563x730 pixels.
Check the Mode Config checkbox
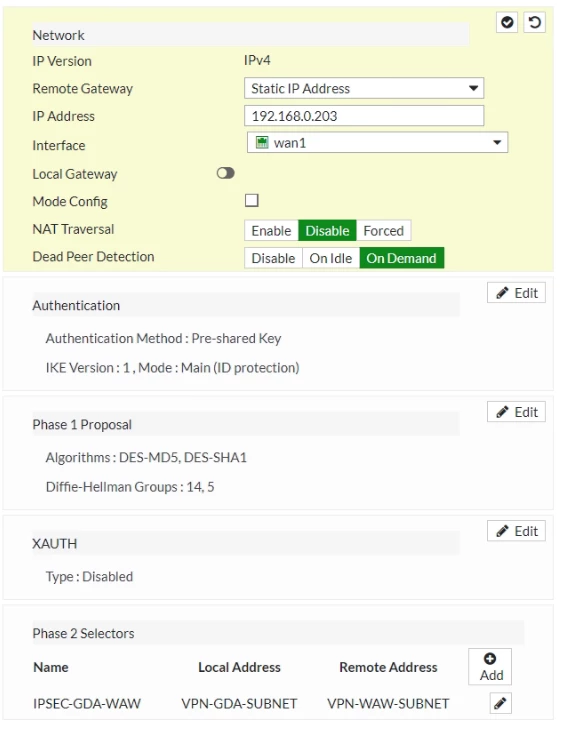(x=251, y=201)
